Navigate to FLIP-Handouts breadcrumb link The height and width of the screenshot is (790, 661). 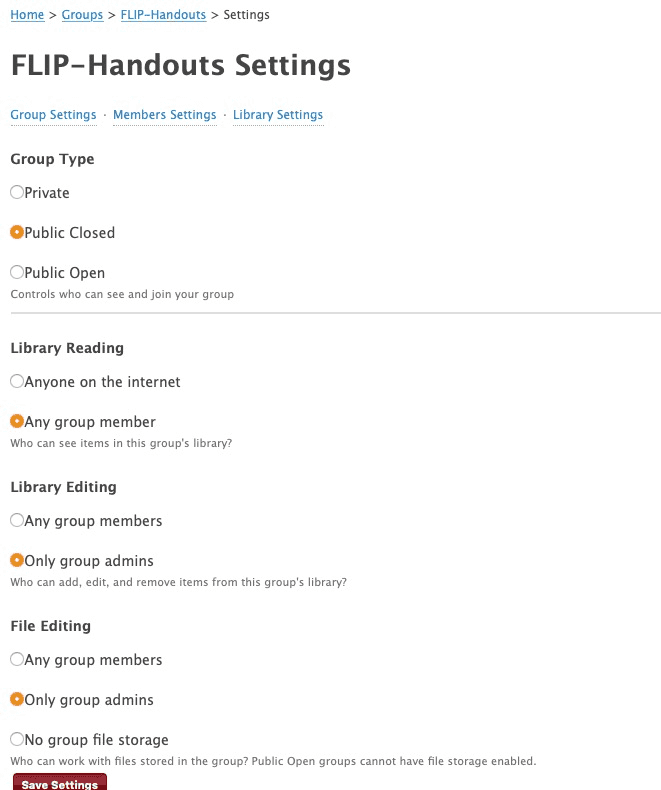pyautogui.click(x=163, y=15)
